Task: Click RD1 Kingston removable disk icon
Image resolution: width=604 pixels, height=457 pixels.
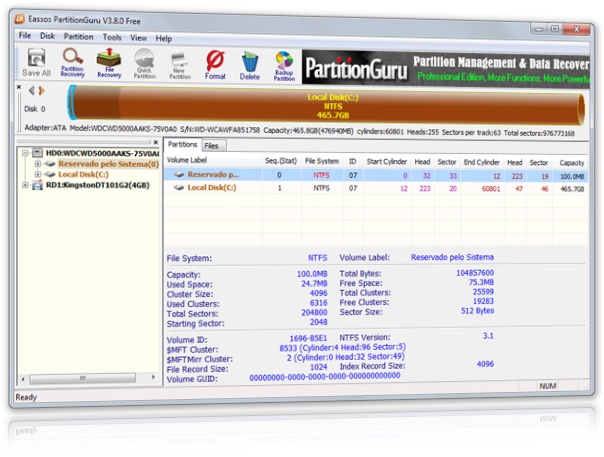Action: tap(37, 185)
